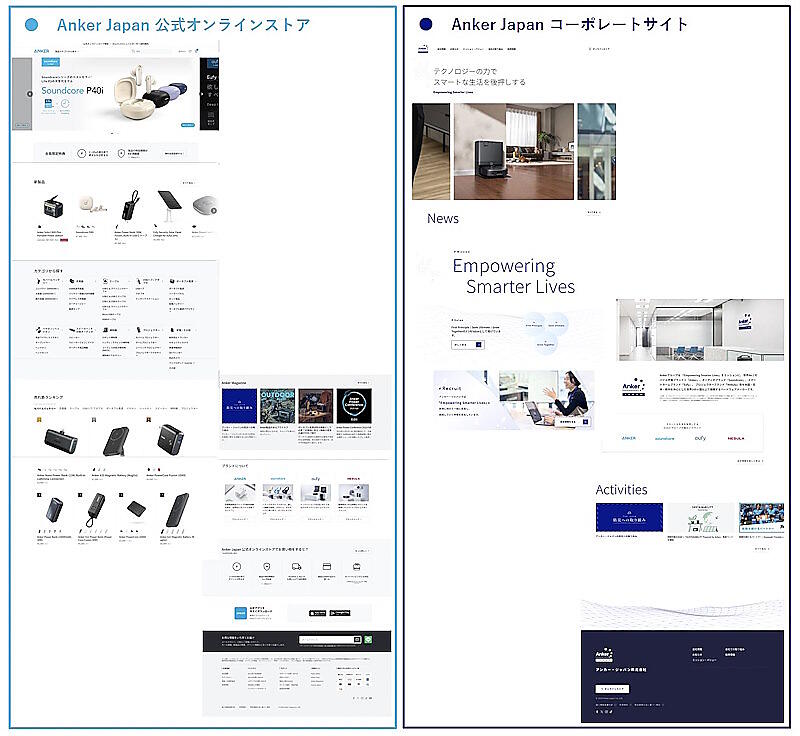The image size is (800, 736).
Task: Click the previous slide arrow on the hero banner
Action: coord(30,94)
